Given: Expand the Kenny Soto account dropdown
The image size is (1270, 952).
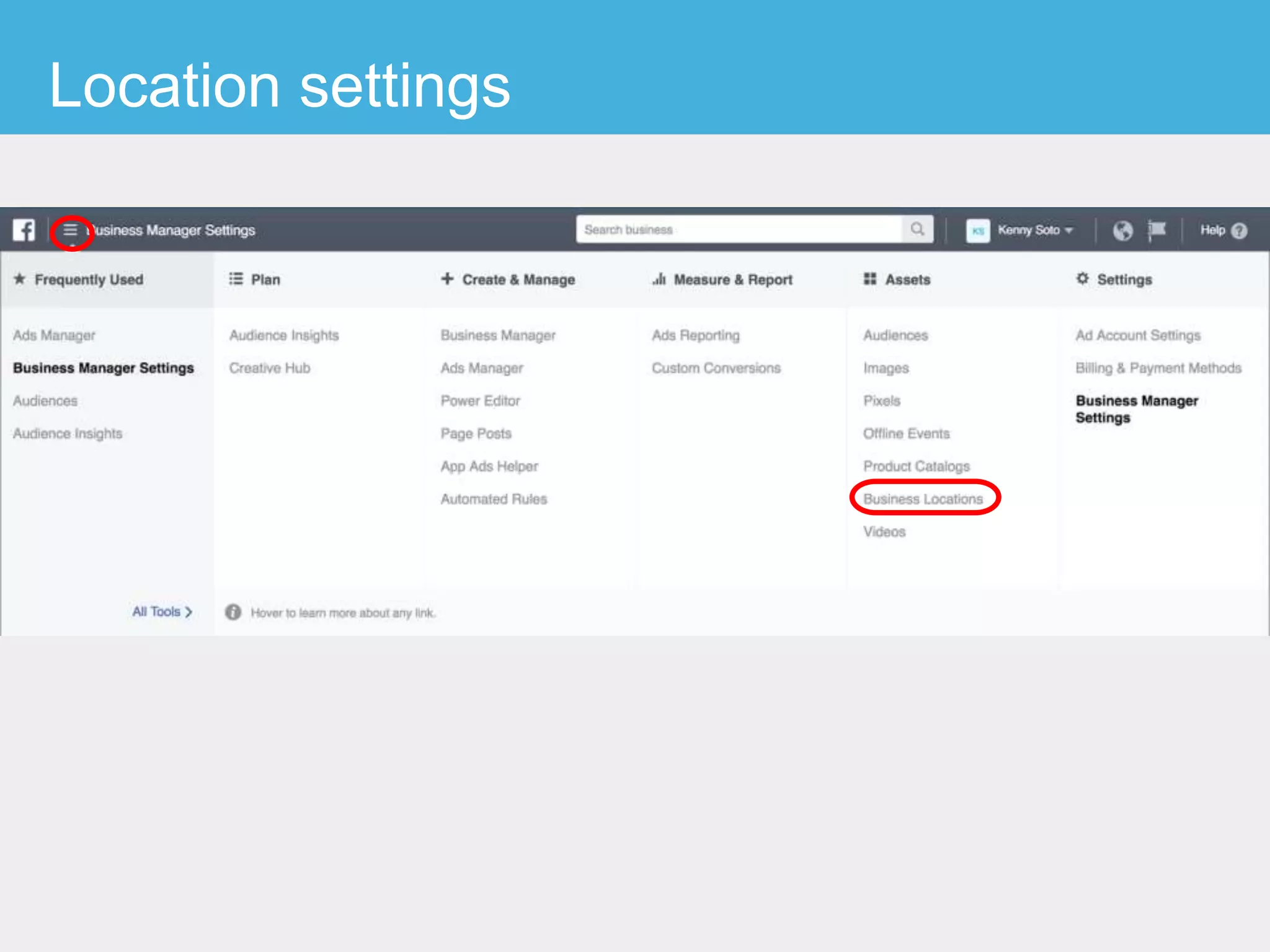Looking at the screenshot, I should [1035, 230].
